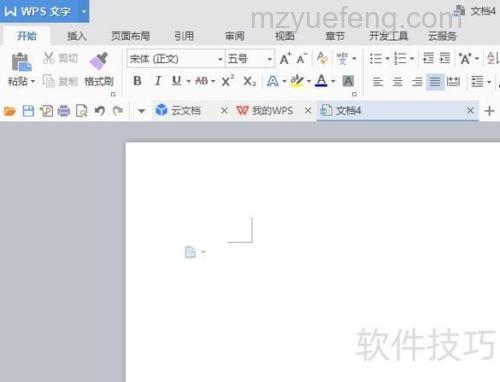Close the 文档4 tab
Screen dimensions: 500x382
470,110
